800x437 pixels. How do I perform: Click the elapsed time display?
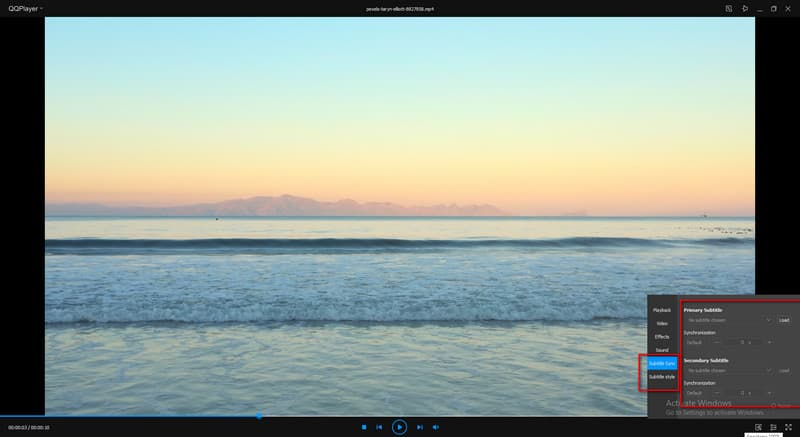(16, 427)
